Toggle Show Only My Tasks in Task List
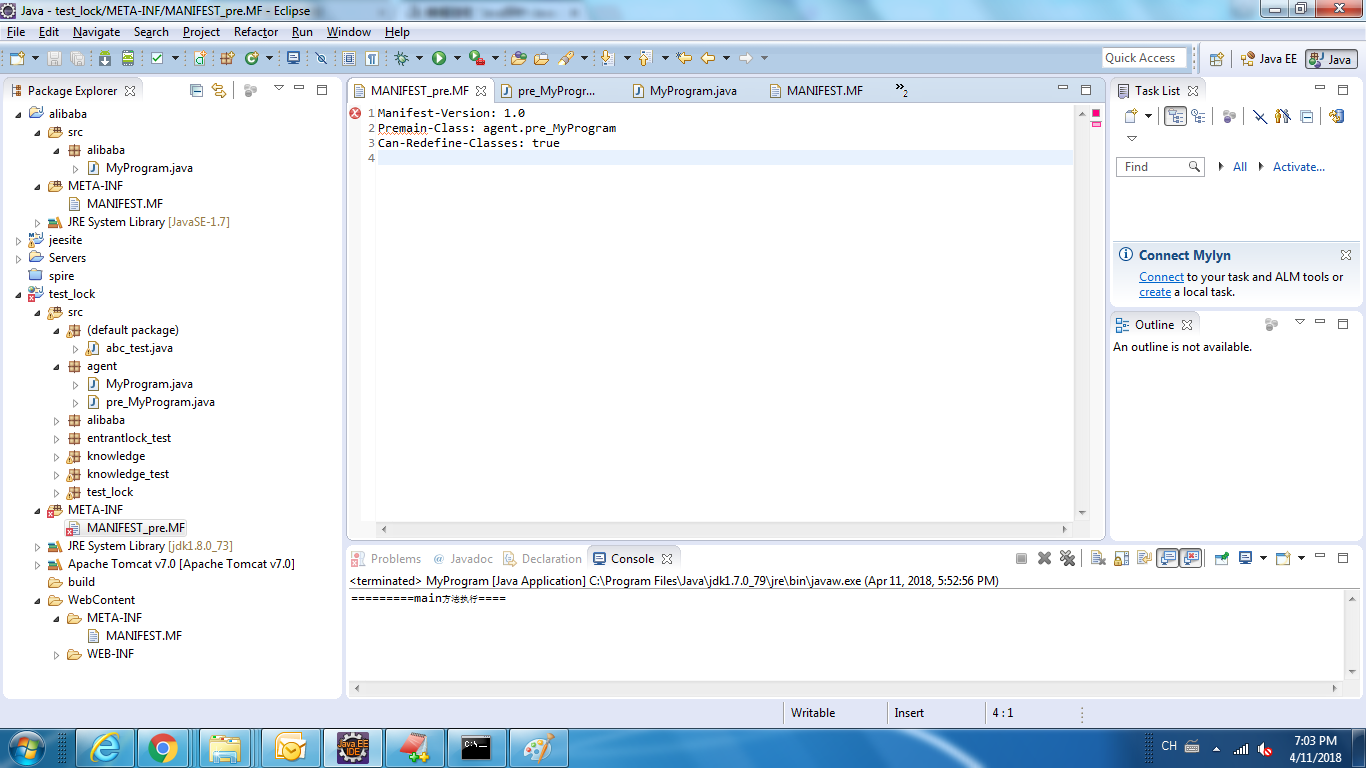This screenshot has width=1366, height=768. (1282, 116)
